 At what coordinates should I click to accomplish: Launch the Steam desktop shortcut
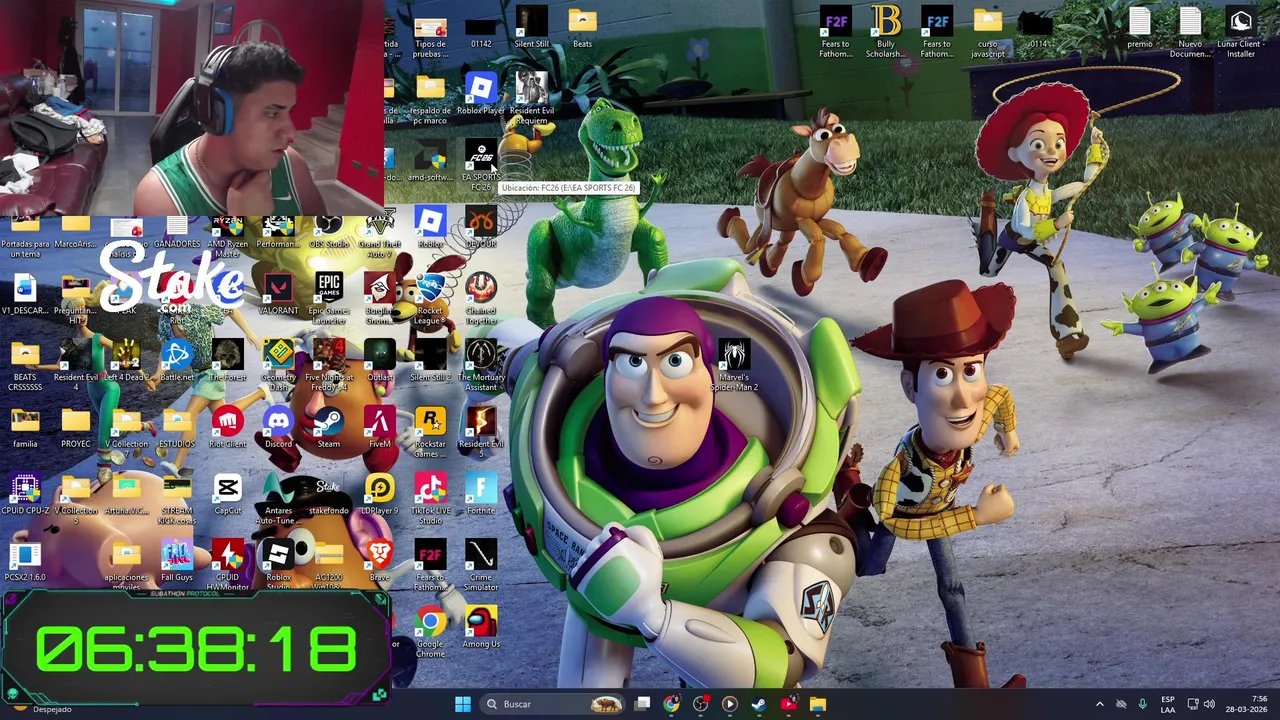point(329,428)
